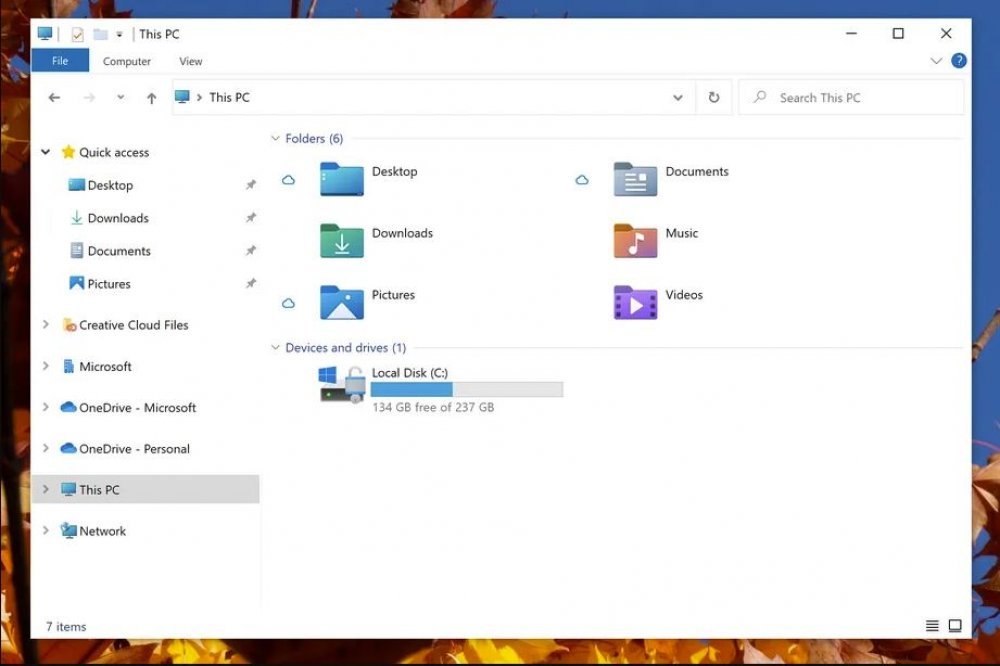Open the help question mark icon

(958, 61)
